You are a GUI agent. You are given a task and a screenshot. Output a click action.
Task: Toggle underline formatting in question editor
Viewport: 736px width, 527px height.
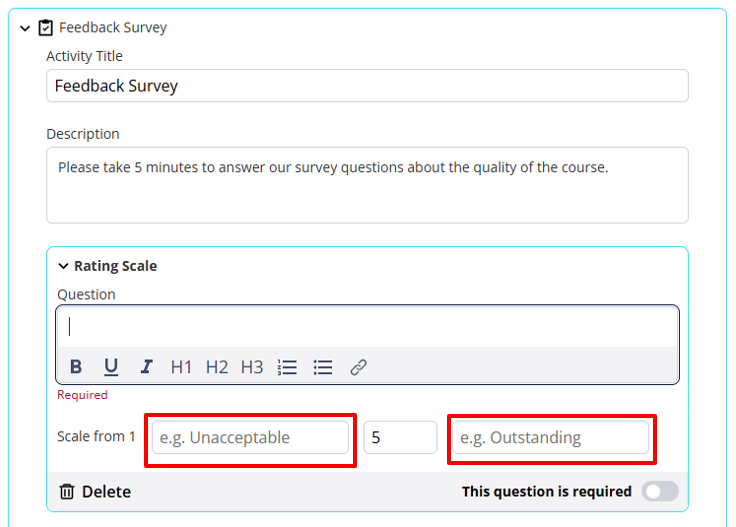coord(111,367)
